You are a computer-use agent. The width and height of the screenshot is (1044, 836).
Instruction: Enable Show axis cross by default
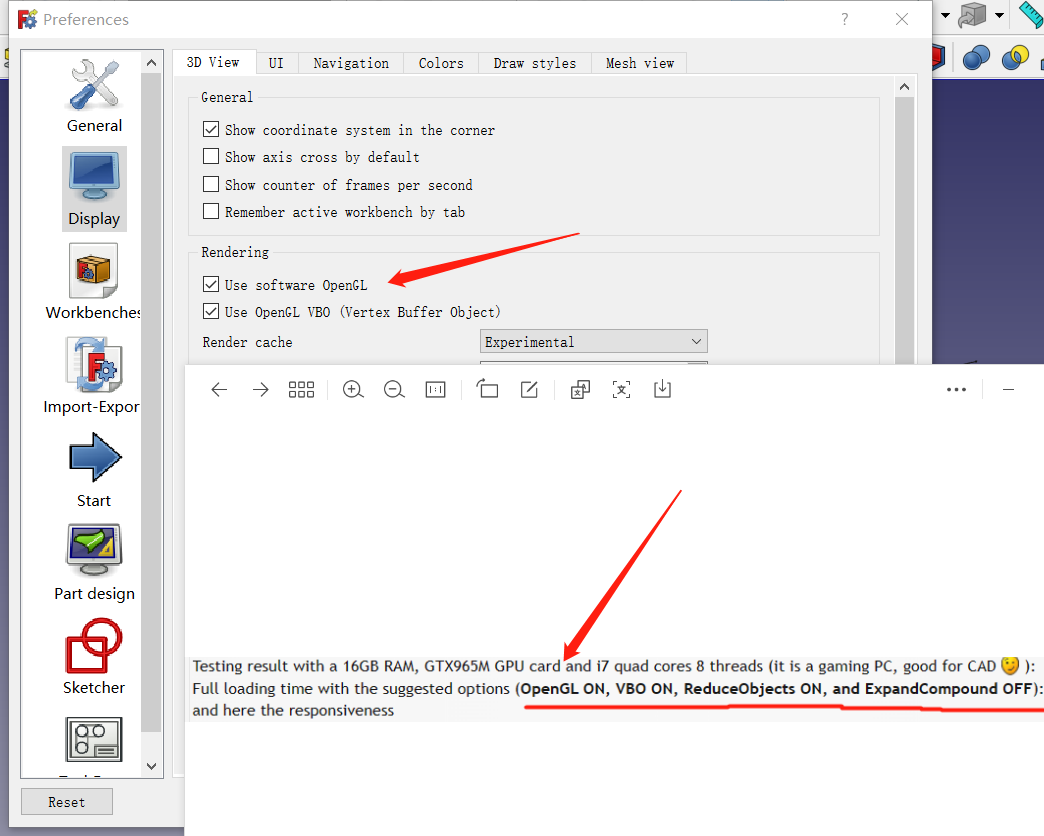(x=211, y=157)
